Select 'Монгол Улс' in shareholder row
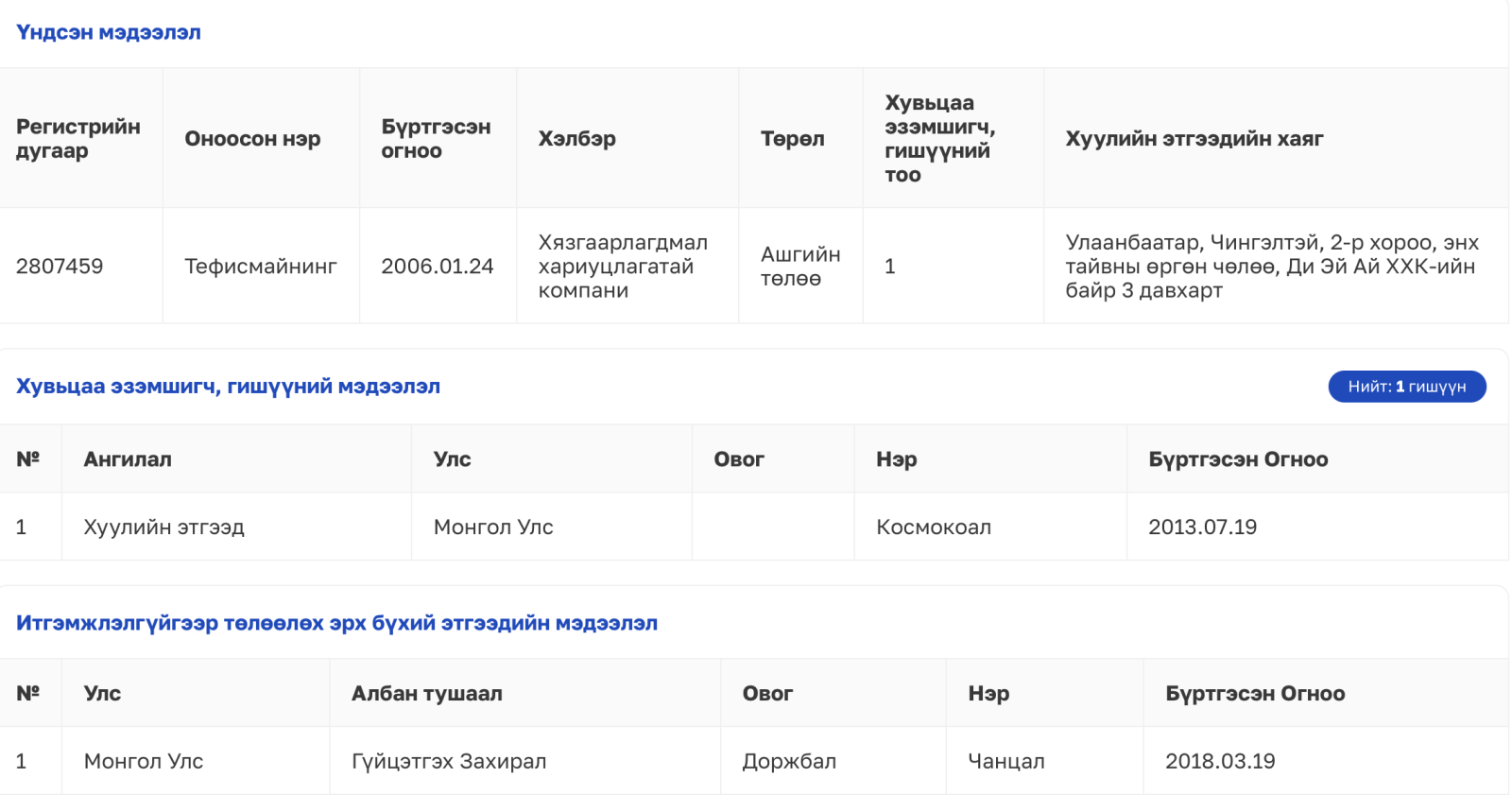 point(493,527)
